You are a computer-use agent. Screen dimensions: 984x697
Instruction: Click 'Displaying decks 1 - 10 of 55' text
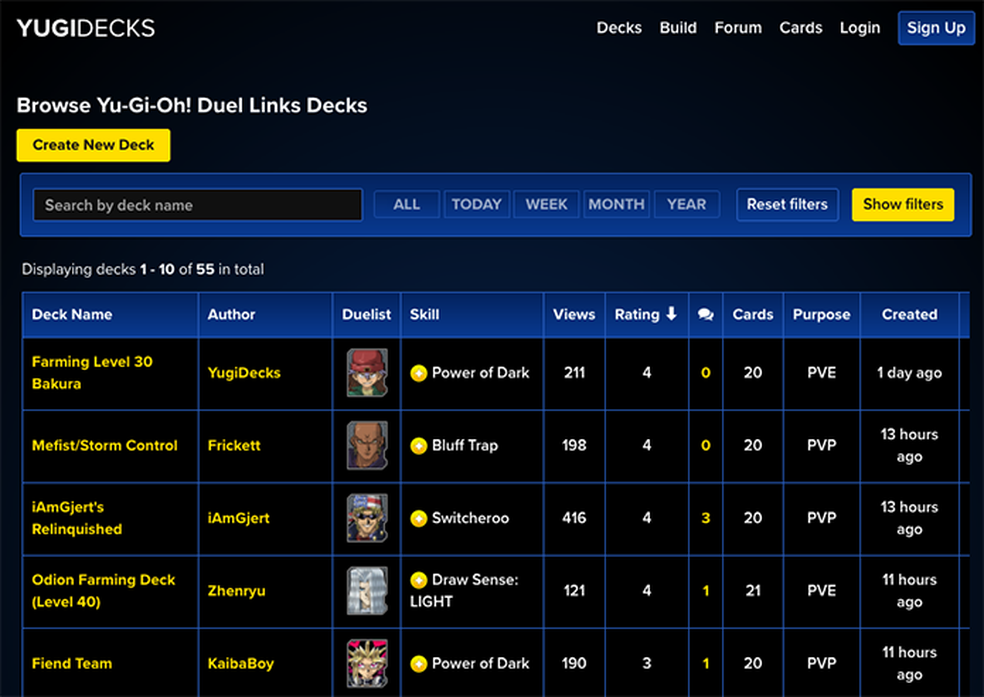pos(143,269)
